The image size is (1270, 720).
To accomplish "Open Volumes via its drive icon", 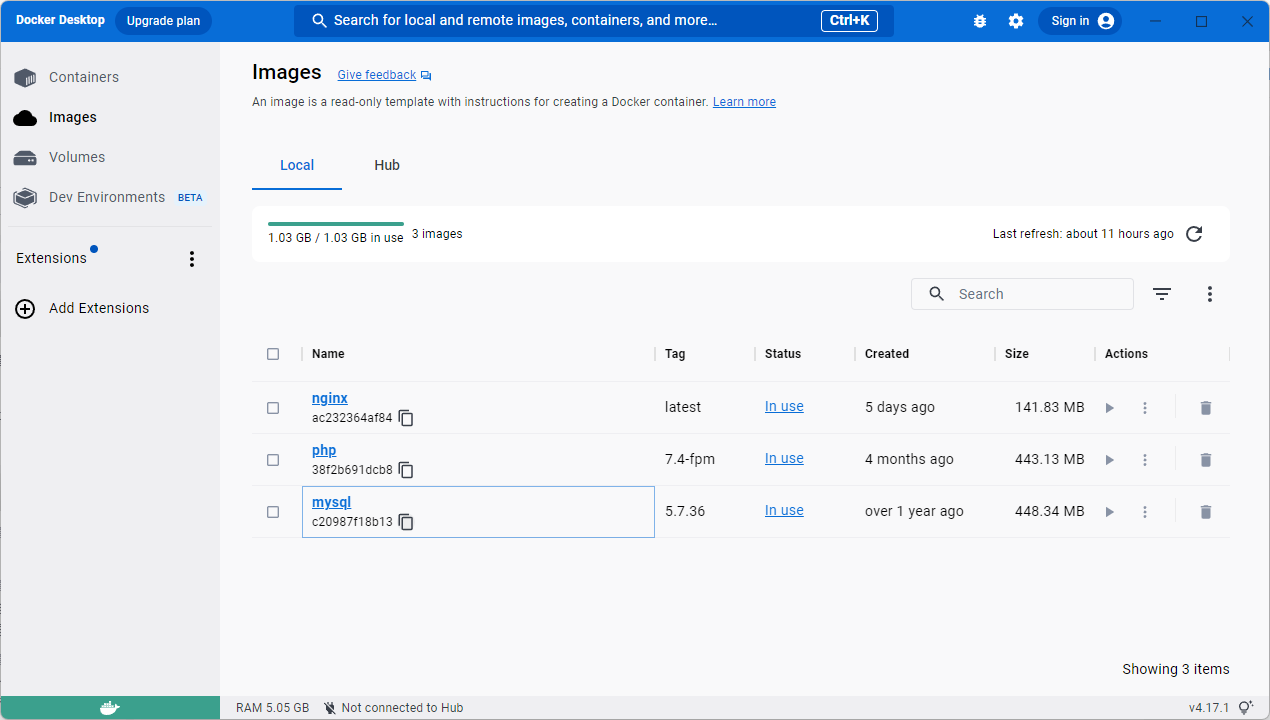I will click(x=25, y=157).
